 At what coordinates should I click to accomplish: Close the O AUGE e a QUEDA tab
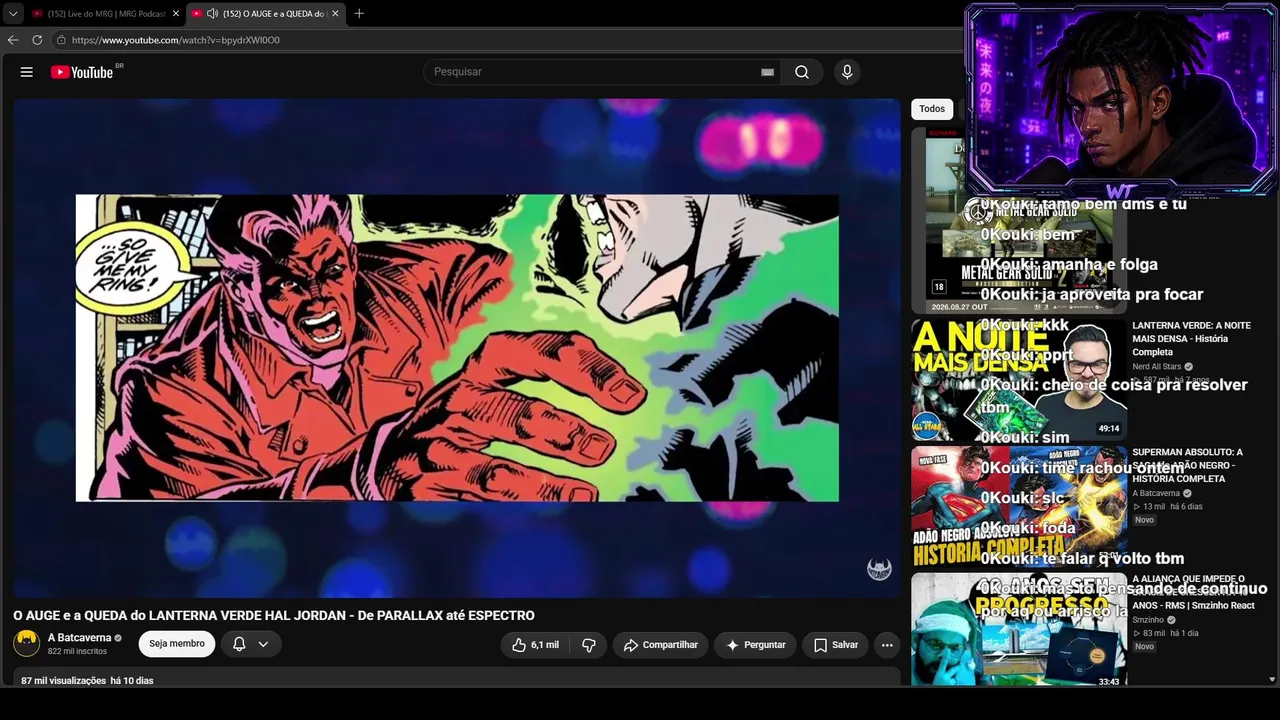pos(335,13)
